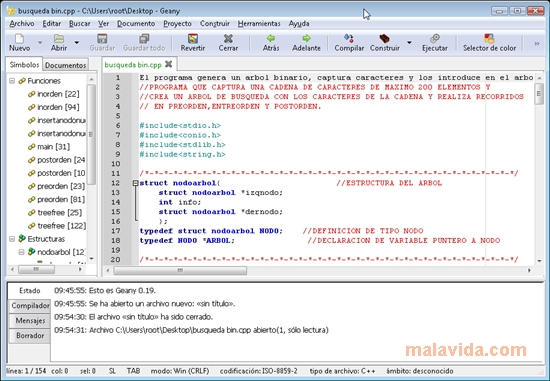Click the 'codificación: ISO-8859-2' status text
This screenshot has height=381, width=550.
click(259, 371)
